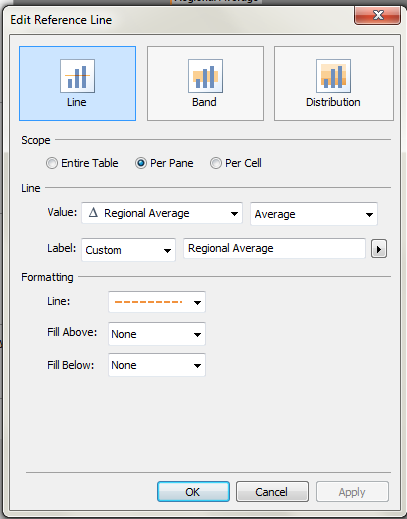Select the Line reference type
Image resolution: width=407 pixels, height=519 pixels.
77,83
